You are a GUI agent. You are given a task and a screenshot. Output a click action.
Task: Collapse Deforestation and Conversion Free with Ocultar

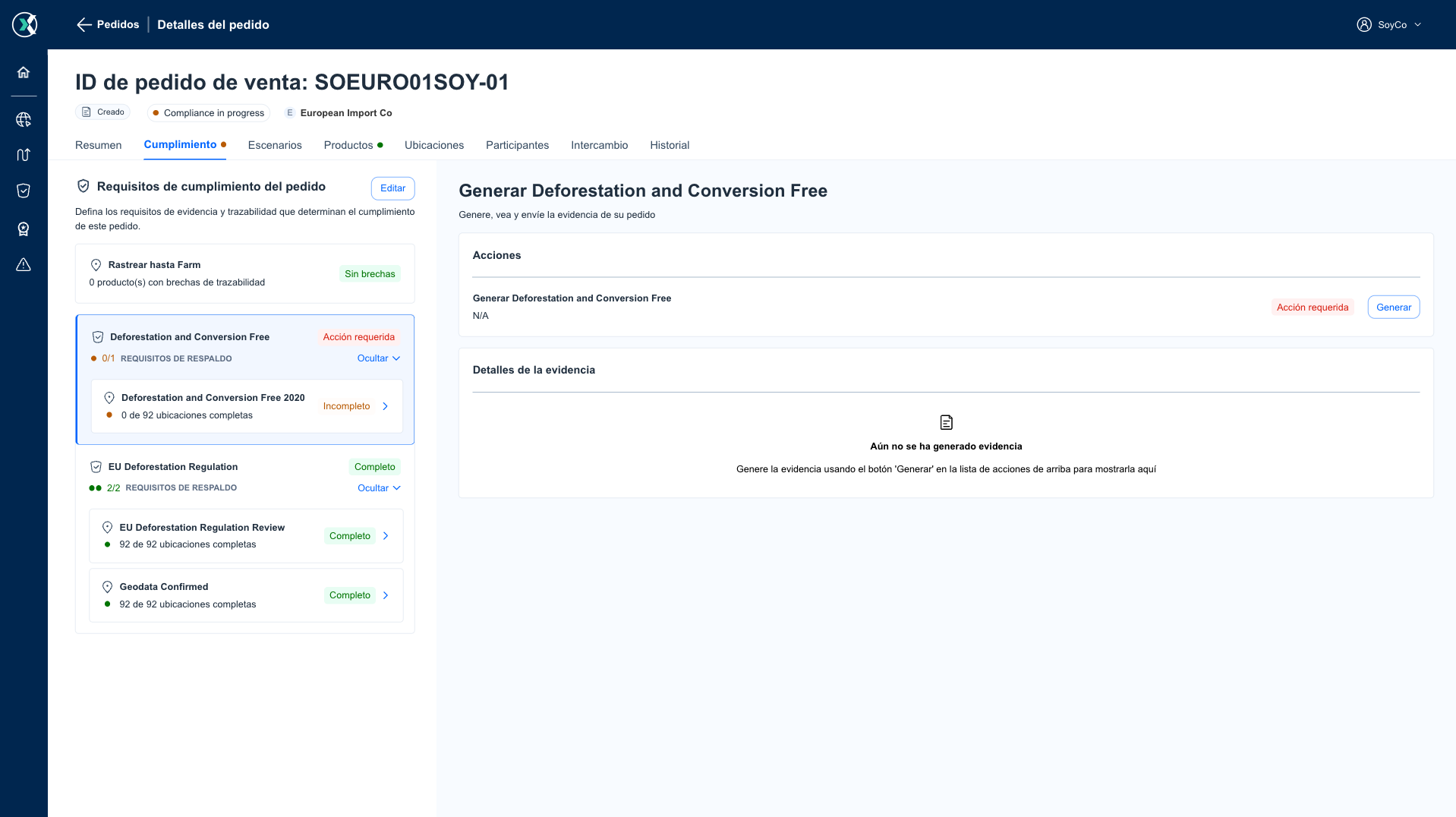pos(379,358)
